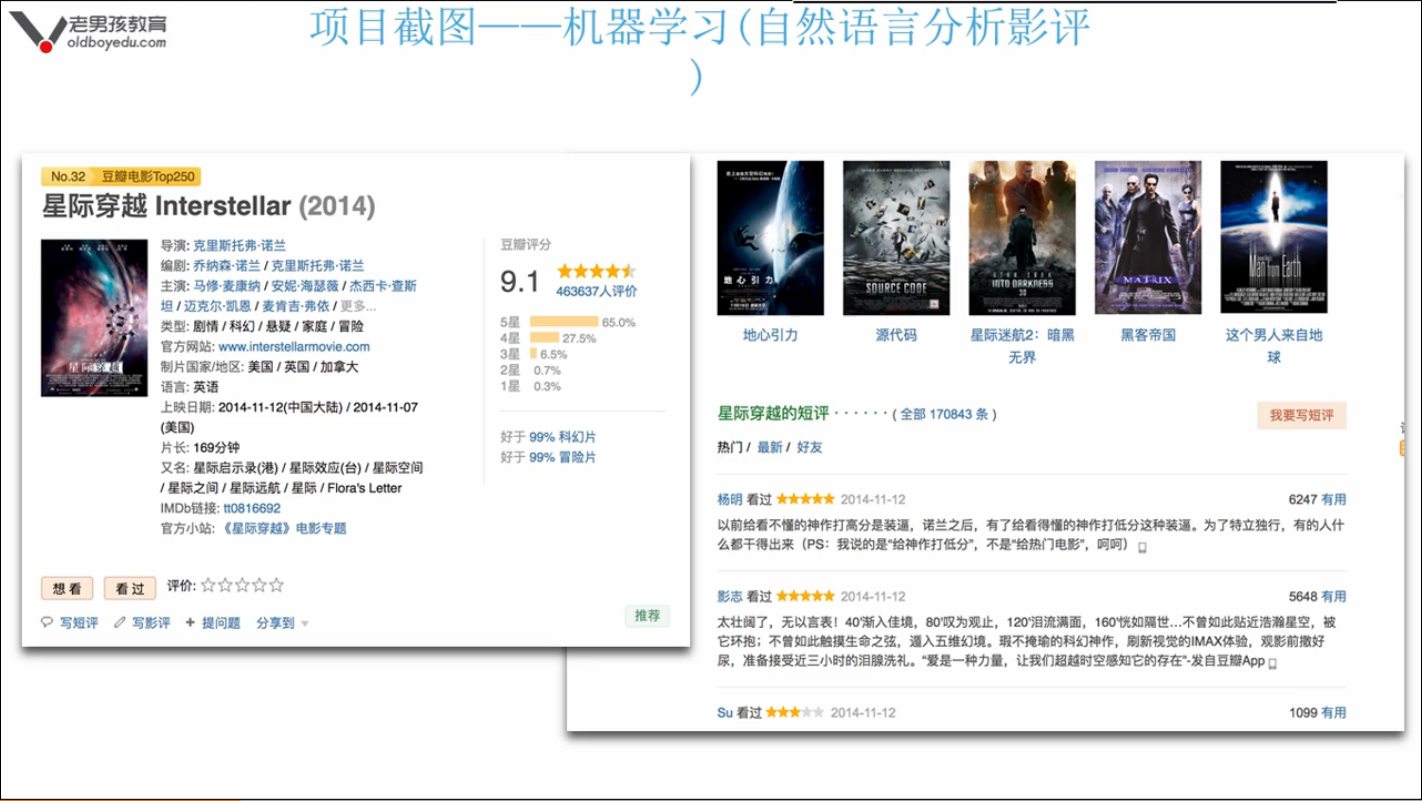Rate one star in the 评价 row
Screen dimensions: 1422x801
(208, 585)
